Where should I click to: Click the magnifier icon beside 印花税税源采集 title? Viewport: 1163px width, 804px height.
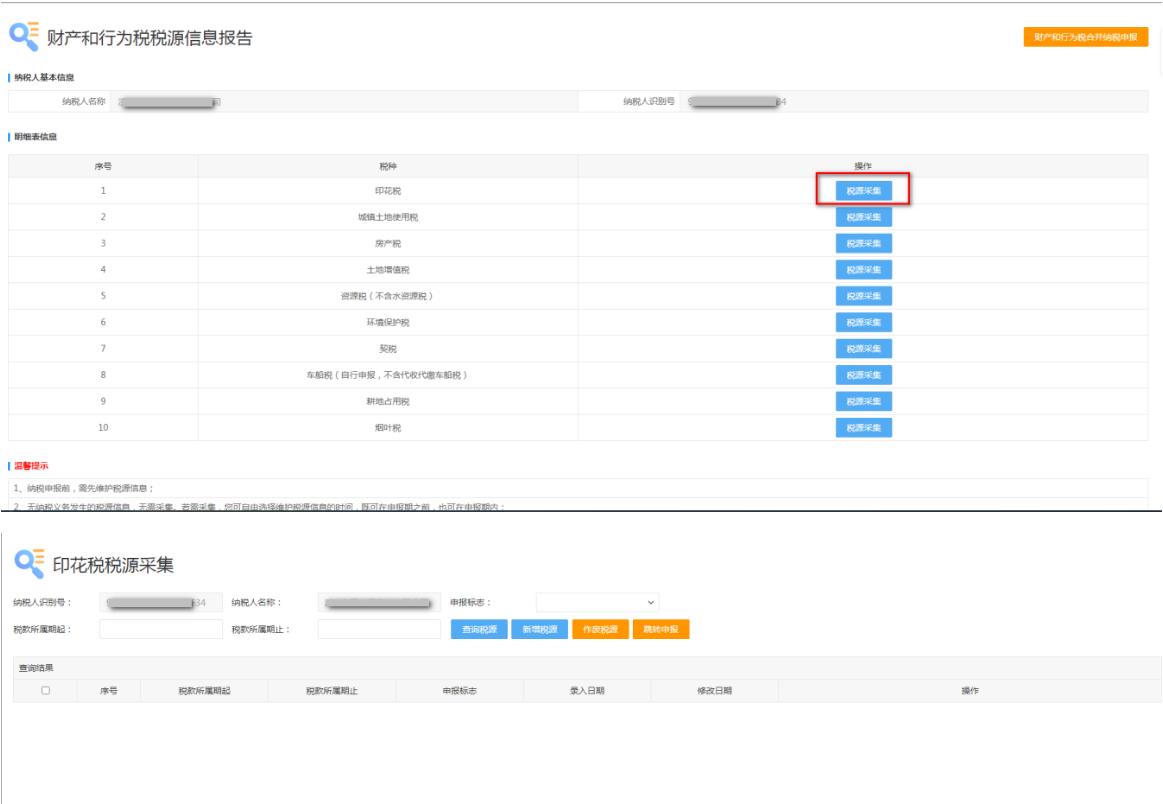point(29,563)
